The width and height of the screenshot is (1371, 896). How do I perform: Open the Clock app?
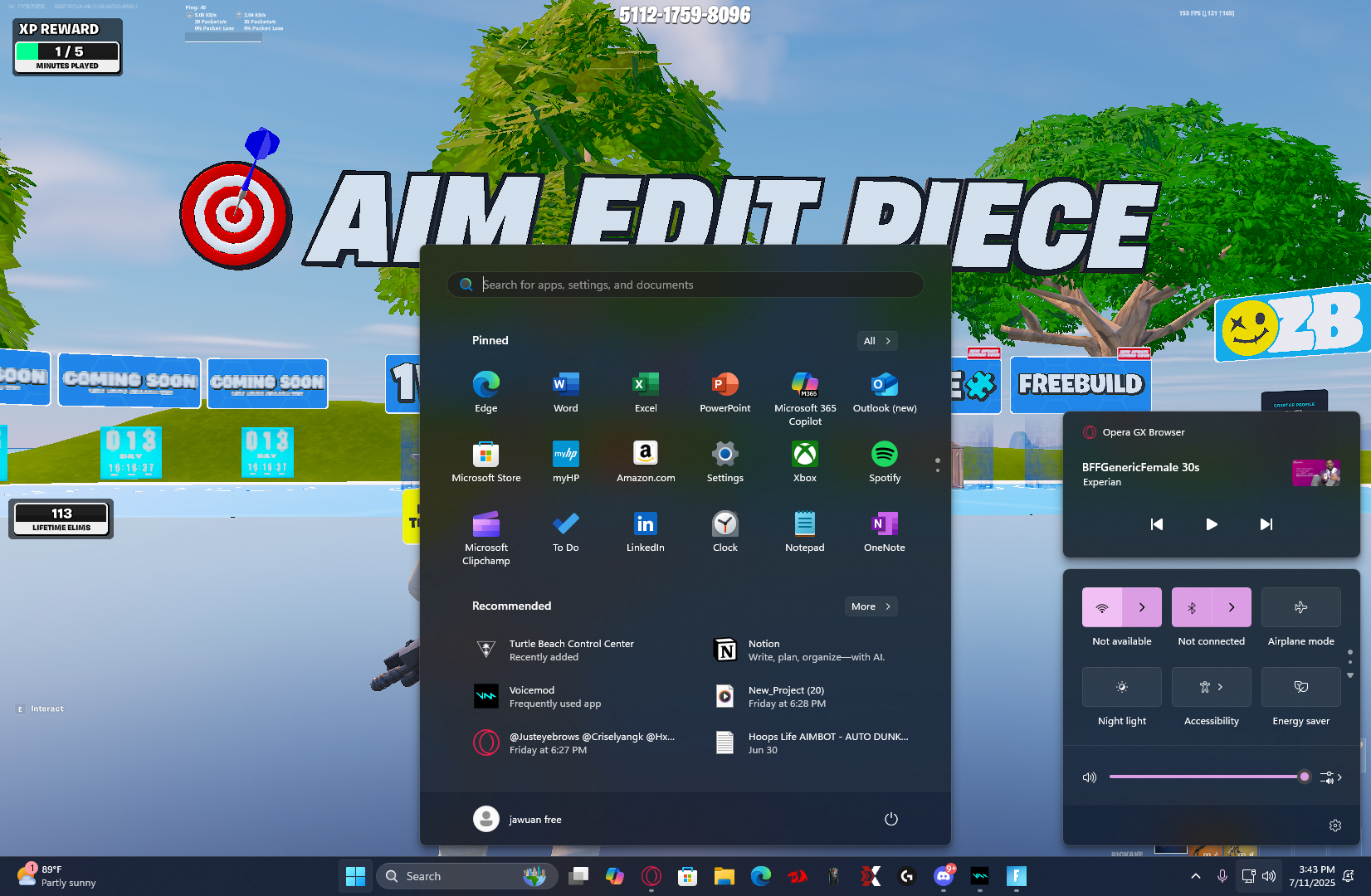coord(725,531)
